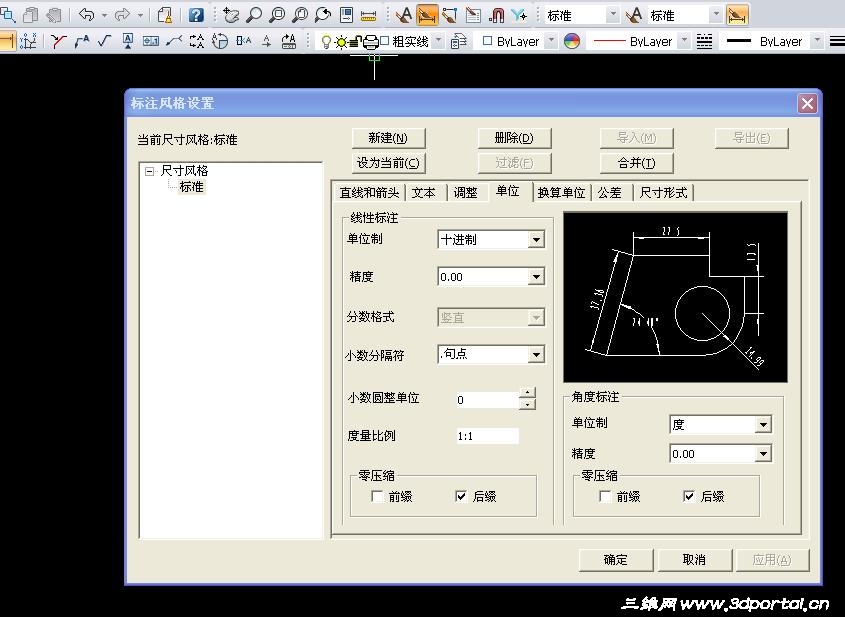Open the 小数分隔符 句点 dropdown
The width and height of the screenshot is (845, 617).
click(x=536, y=355)
